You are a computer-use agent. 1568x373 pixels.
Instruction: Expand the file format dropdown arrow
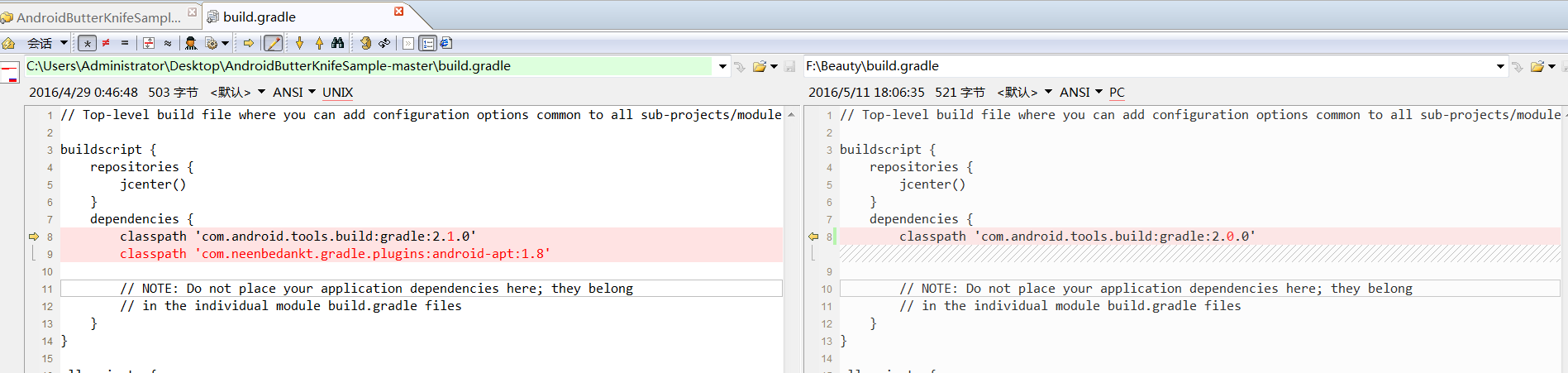tap(225, 43)
